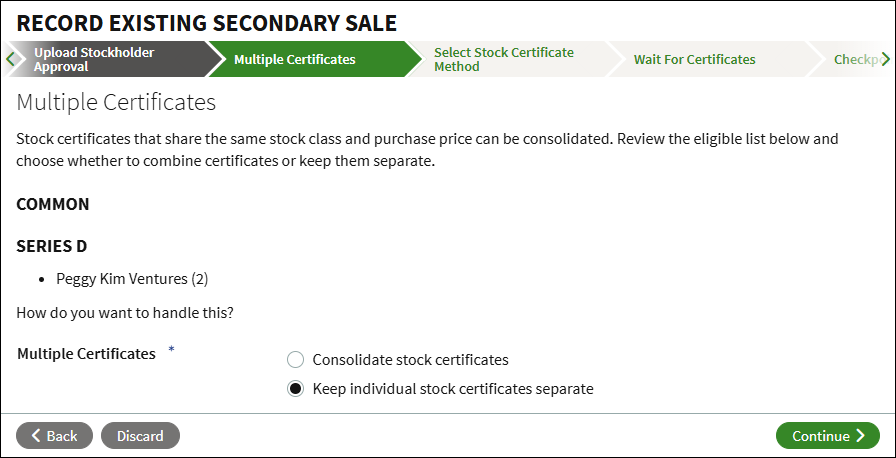Click the Consolidate stock certificates label text
896x458 pixels.
pos(410,360)
